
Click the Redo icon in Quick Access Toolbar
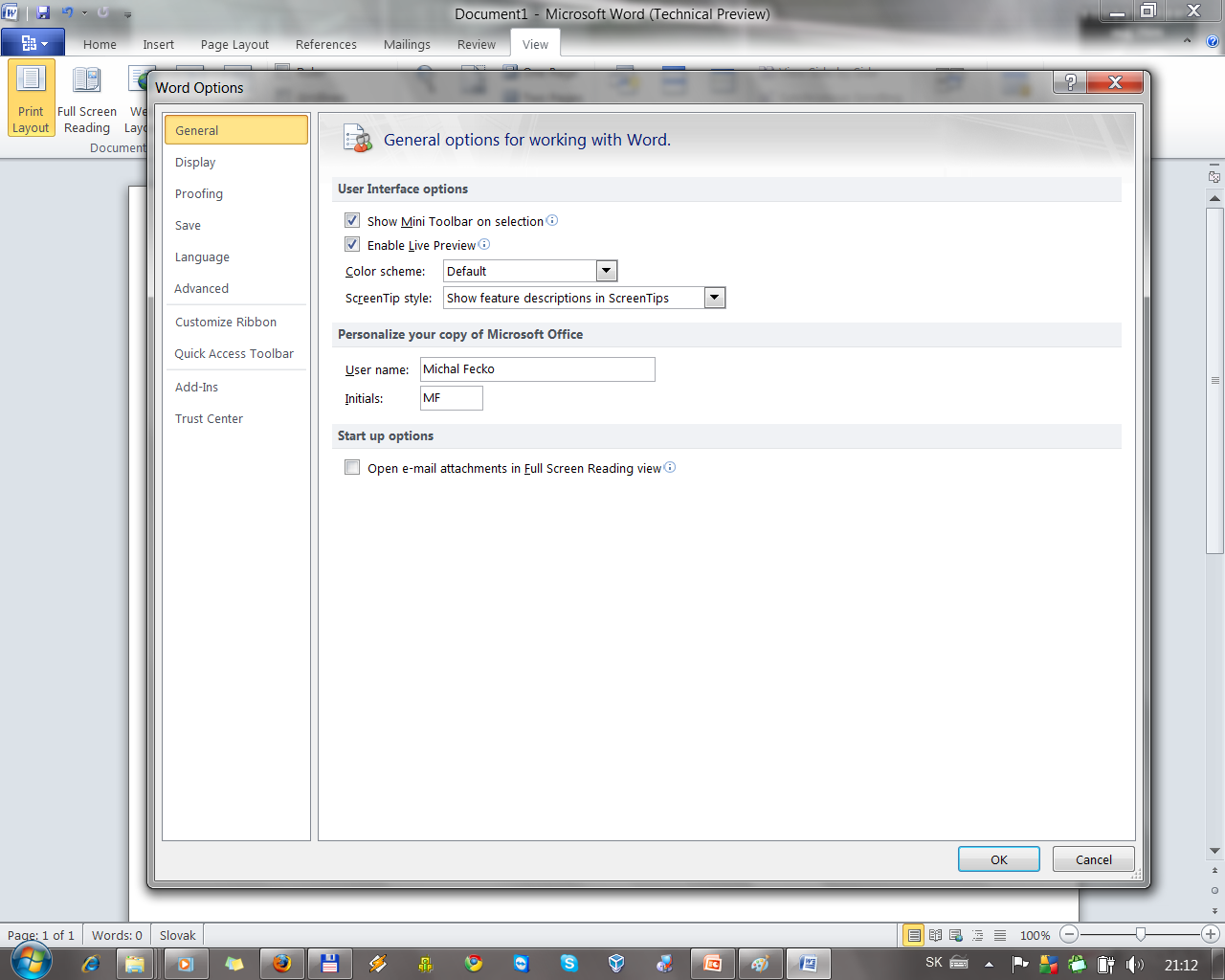click(103, 13)
